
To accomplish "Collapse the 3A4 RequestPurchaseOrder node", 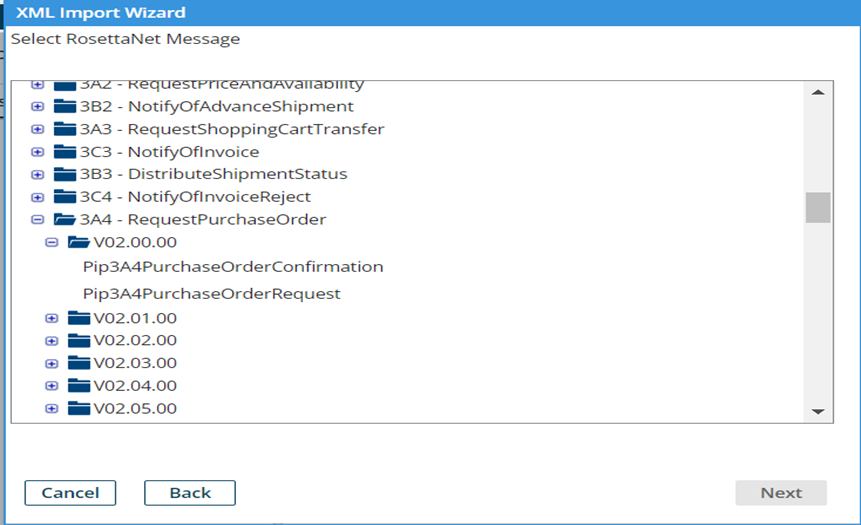I will 37,220.
